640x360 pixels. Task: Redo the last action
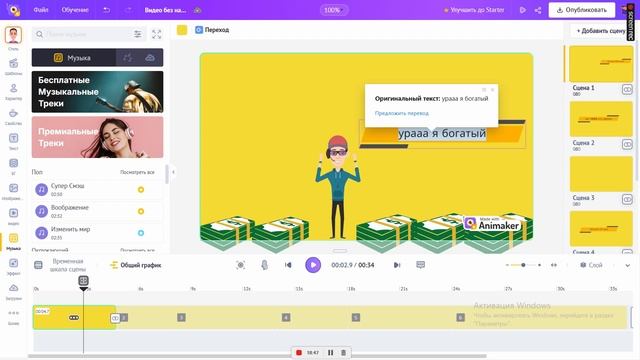pyautogui.click(x=128, y=10)
